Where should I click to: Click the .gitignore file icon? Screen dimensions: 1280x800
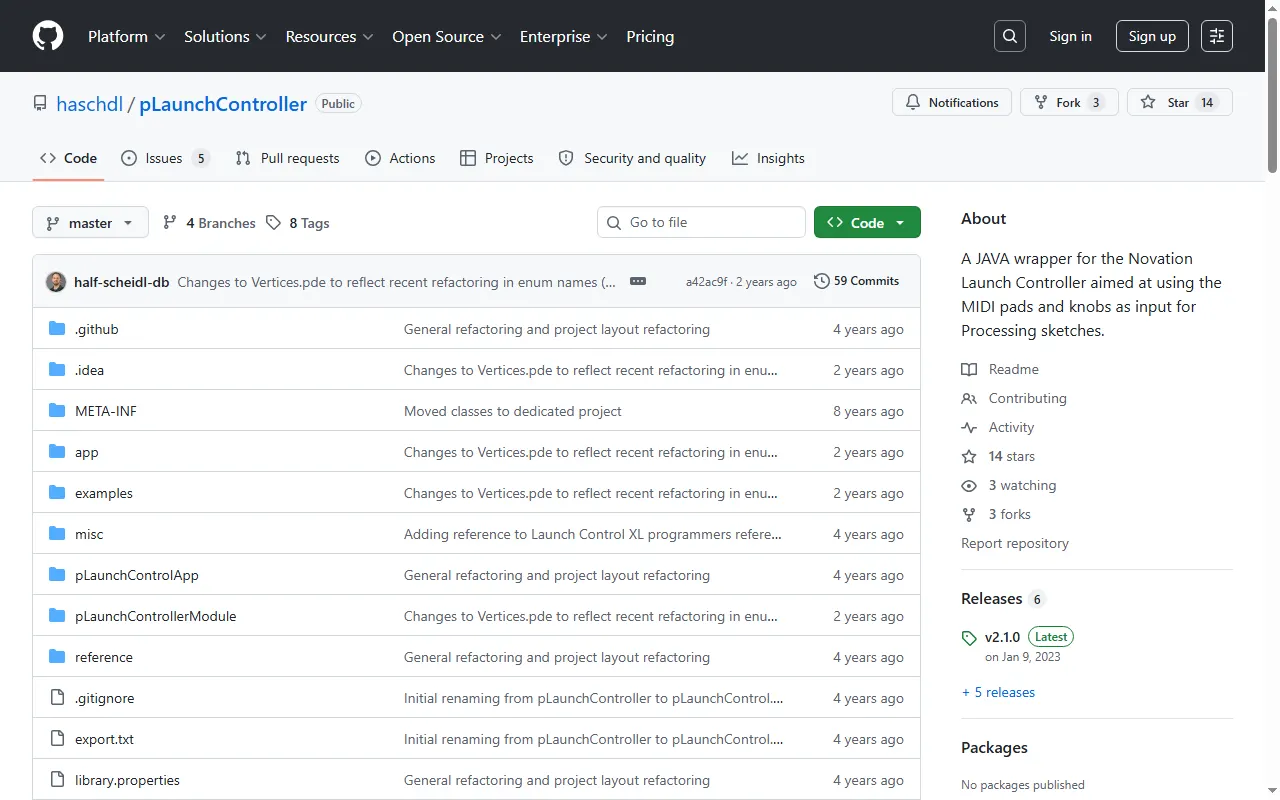57,698
